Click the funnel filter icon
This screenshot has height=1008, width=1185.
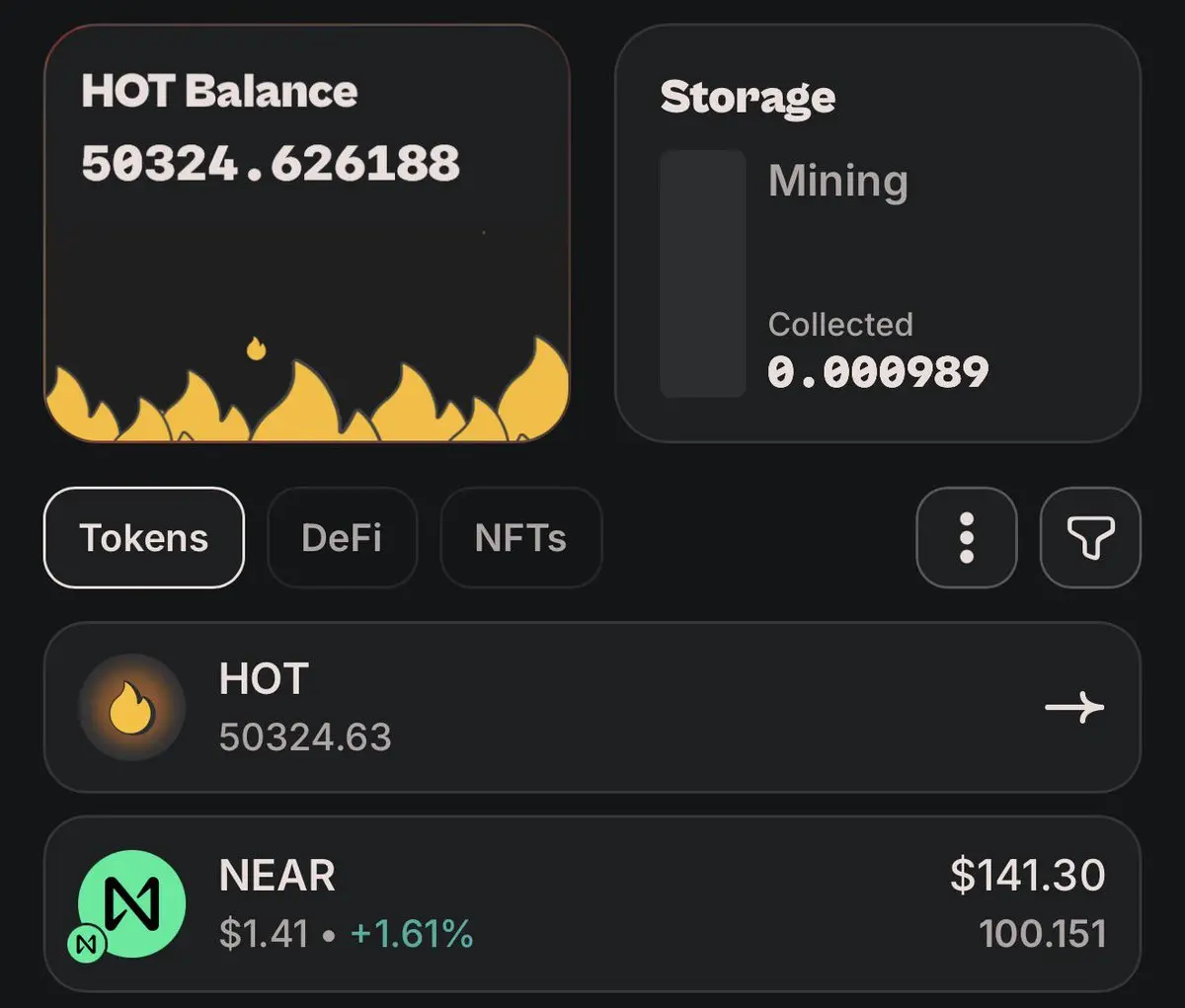pos(1090,538)
